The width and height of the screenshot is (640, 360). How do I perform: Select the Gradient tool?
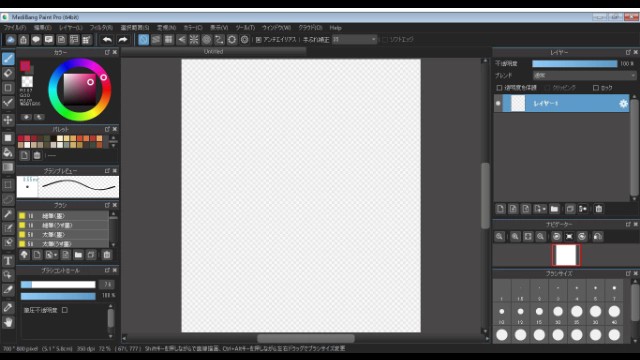pos(8,167)
